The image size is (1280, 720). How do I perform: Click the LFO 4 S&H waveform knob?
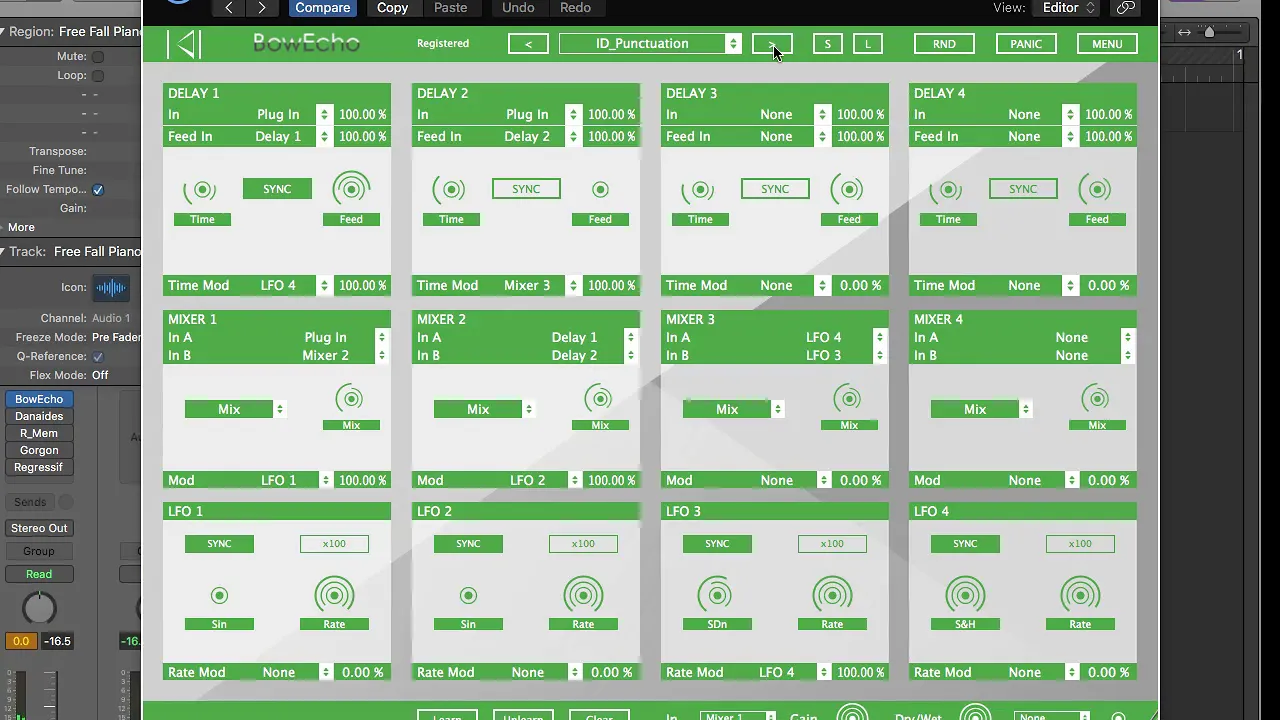point(965,595)
